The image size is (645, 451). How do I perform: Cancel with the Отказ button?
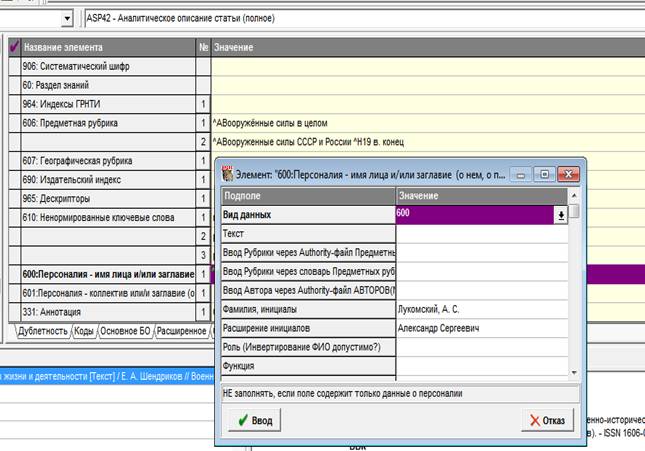547,420
